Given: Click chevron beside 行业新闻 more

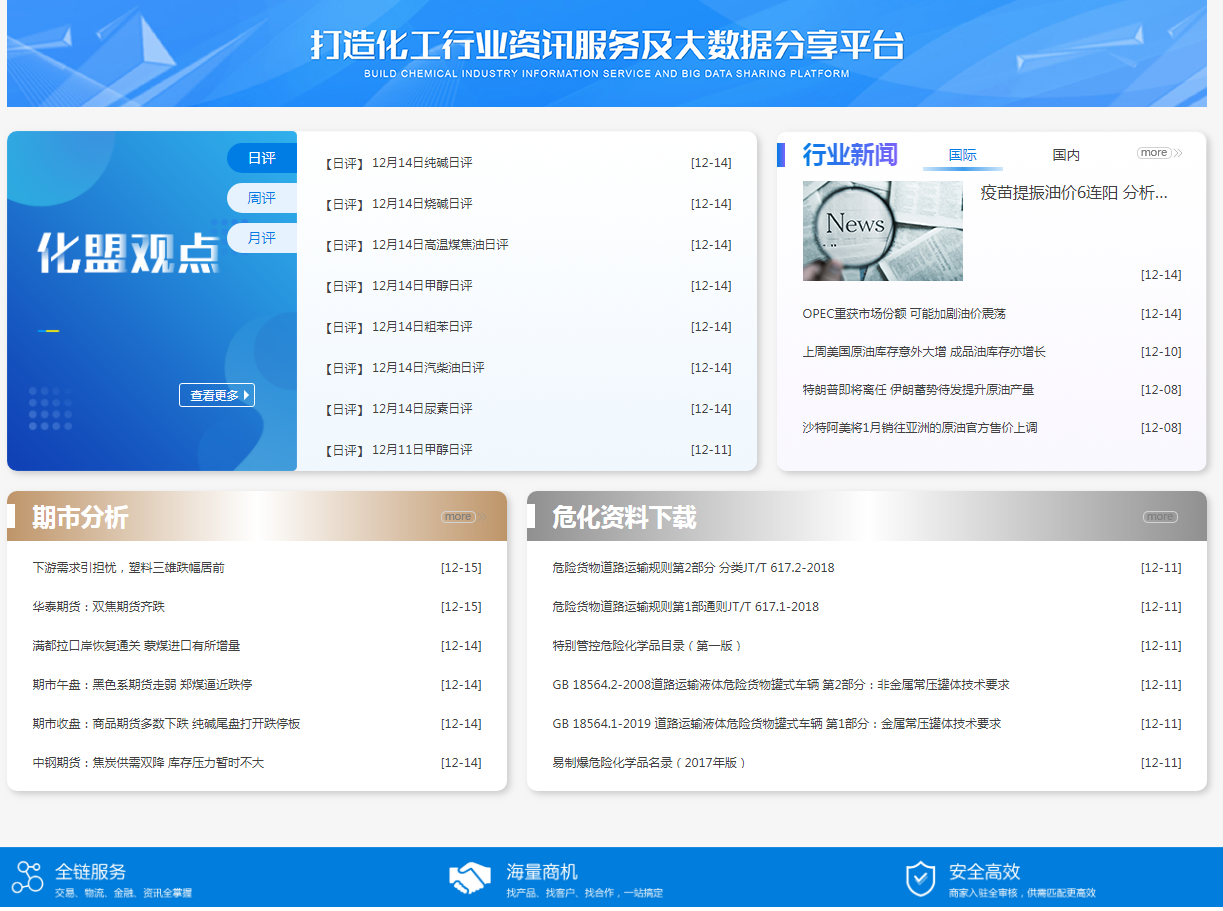Looking at the screenshot, I should (1178, 153).
